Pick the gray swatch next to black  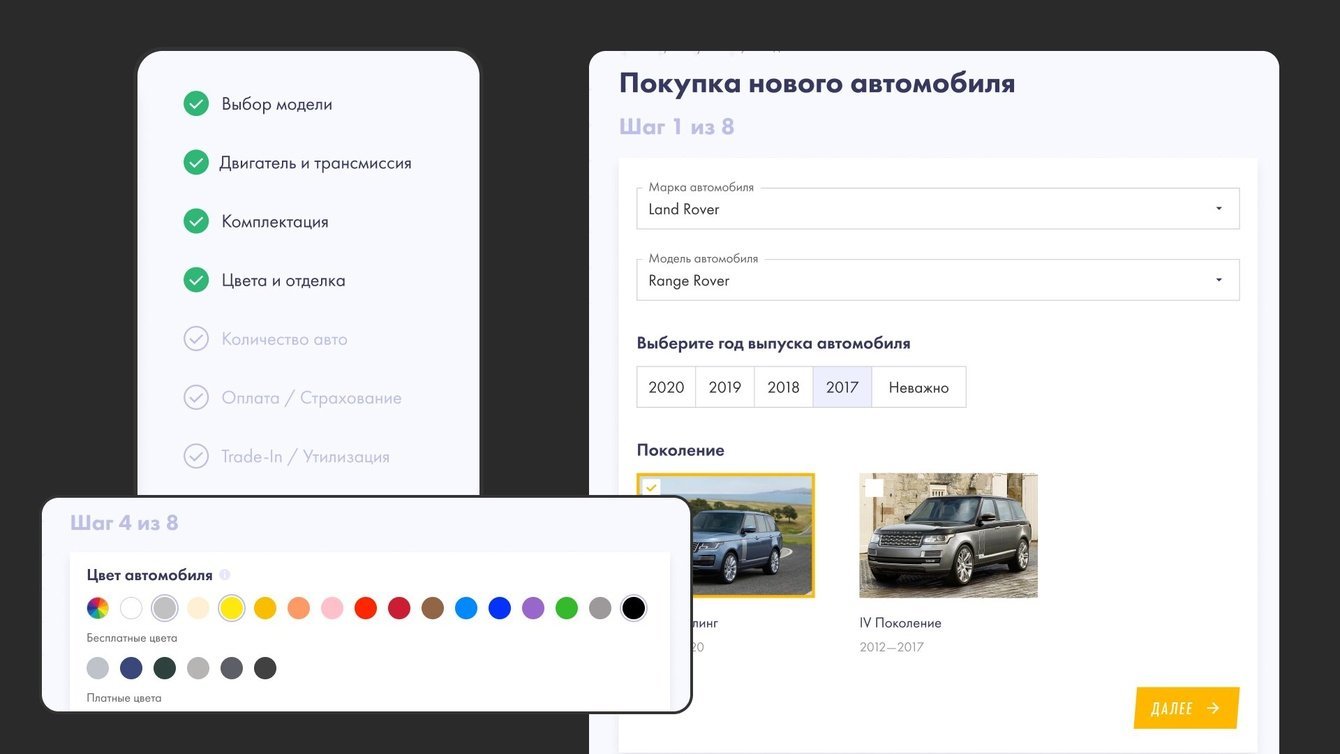point(600,608)
